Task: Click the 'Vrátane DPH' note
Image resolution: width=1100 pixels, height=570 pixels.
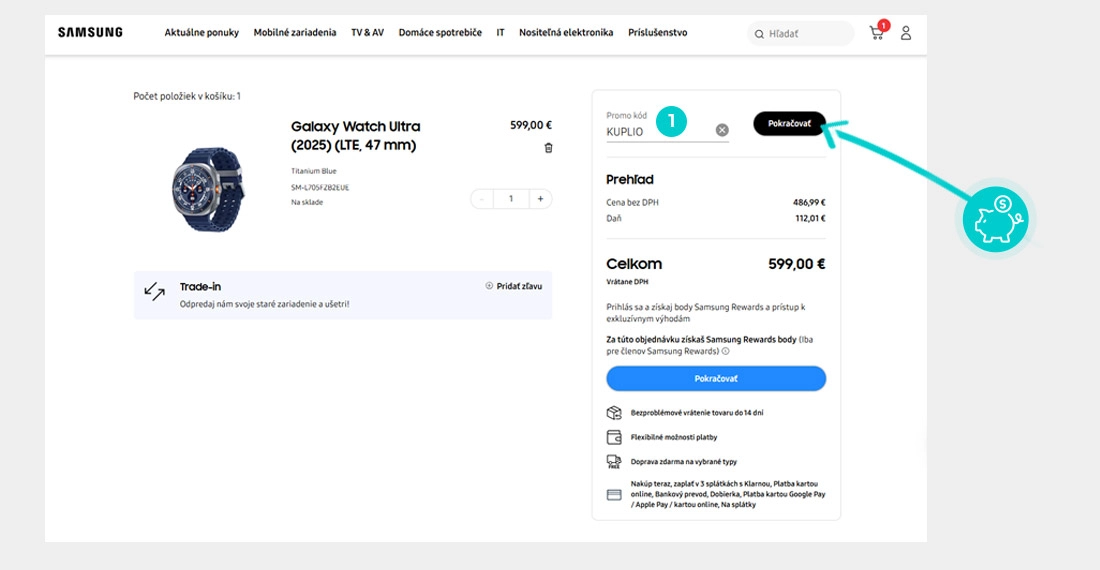Action: click(x=627, y=282)
